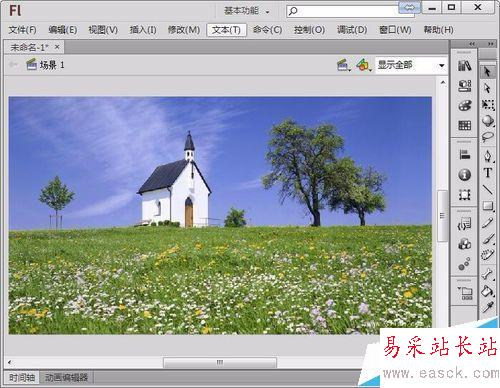Open the 帮助(H) menu
Image resolution: width=500 pixels, height=388 pixels.
tap(438, 30)
